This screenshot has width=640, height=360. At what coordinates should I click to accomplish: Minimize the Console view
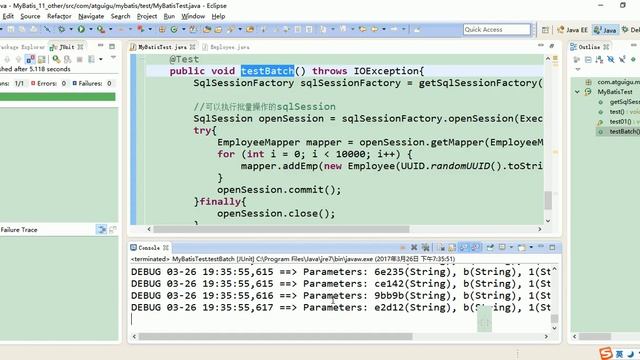[x=541, y=247]
